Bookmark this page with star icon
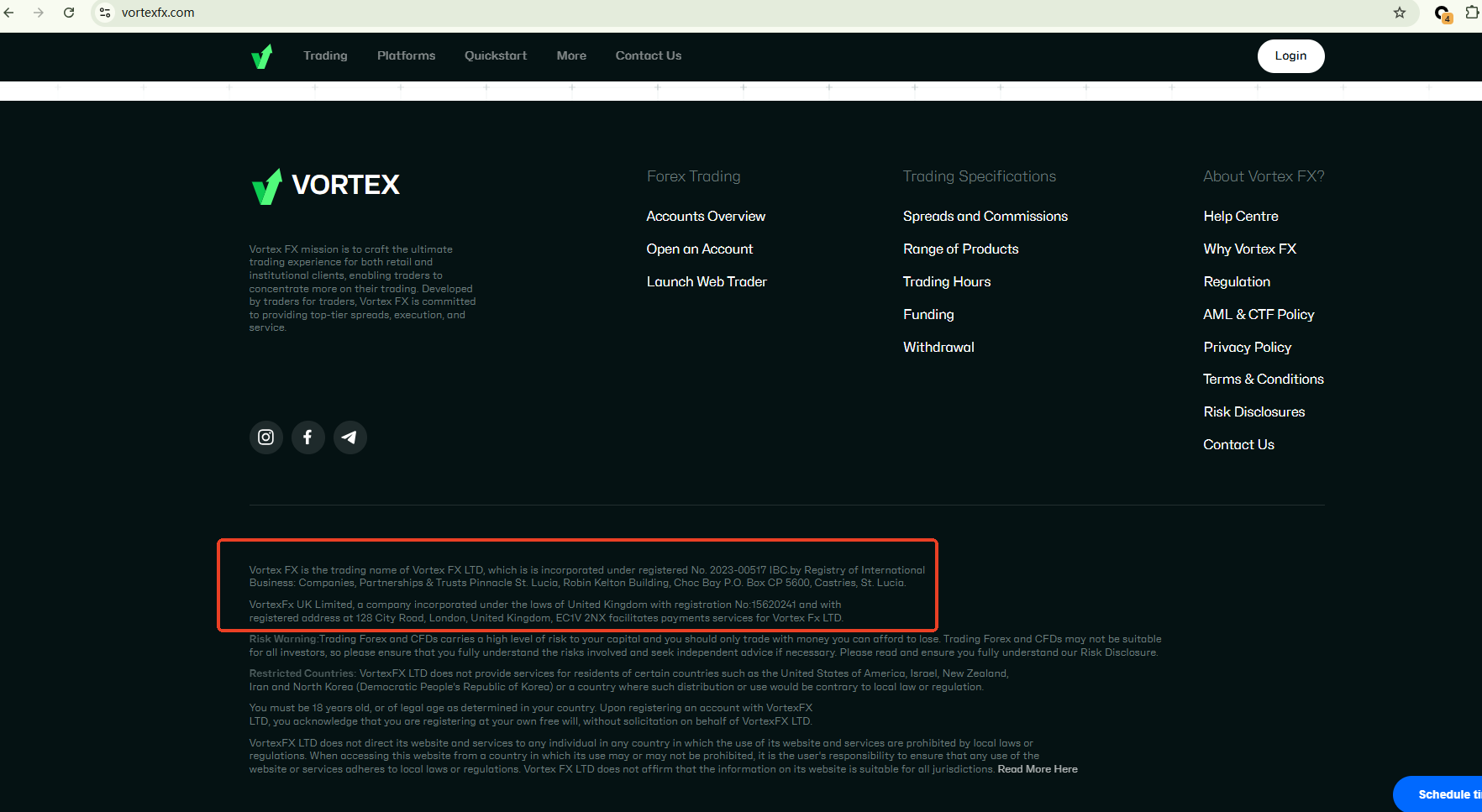 [x=1399, y=13]
